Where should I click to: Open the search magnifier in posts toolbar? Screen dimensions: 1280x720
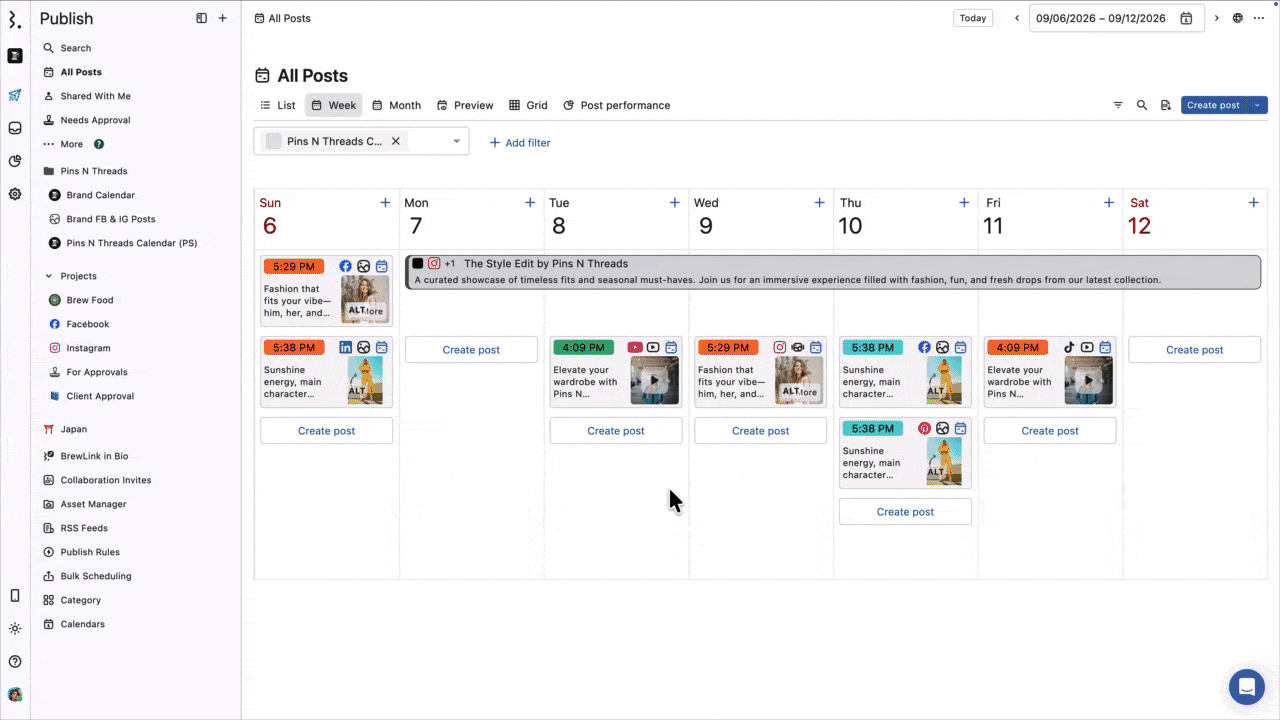tap(1142, 105)
